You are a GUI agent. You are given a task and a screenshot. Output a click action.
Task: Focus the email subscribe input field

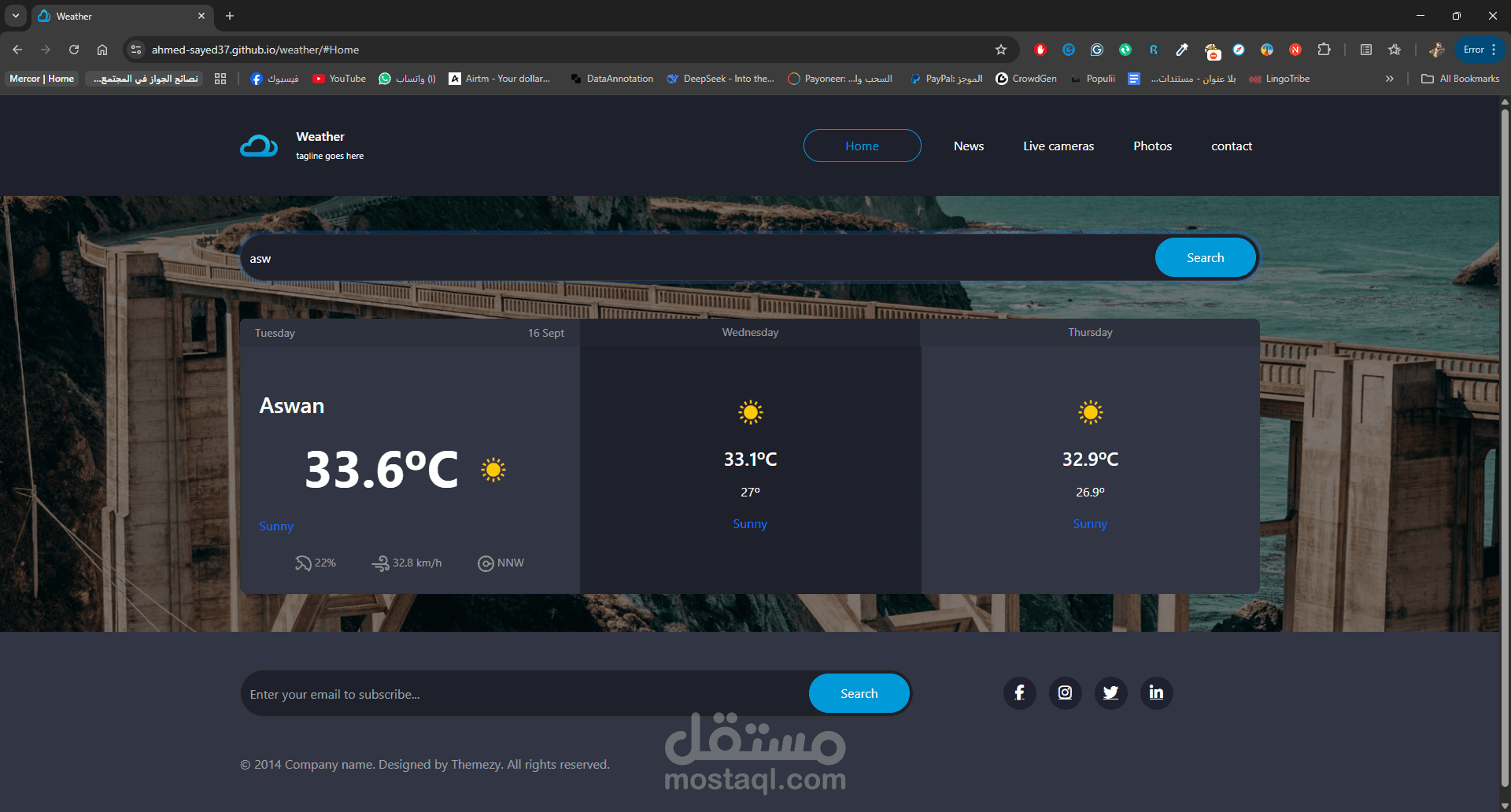click(525, 694)
